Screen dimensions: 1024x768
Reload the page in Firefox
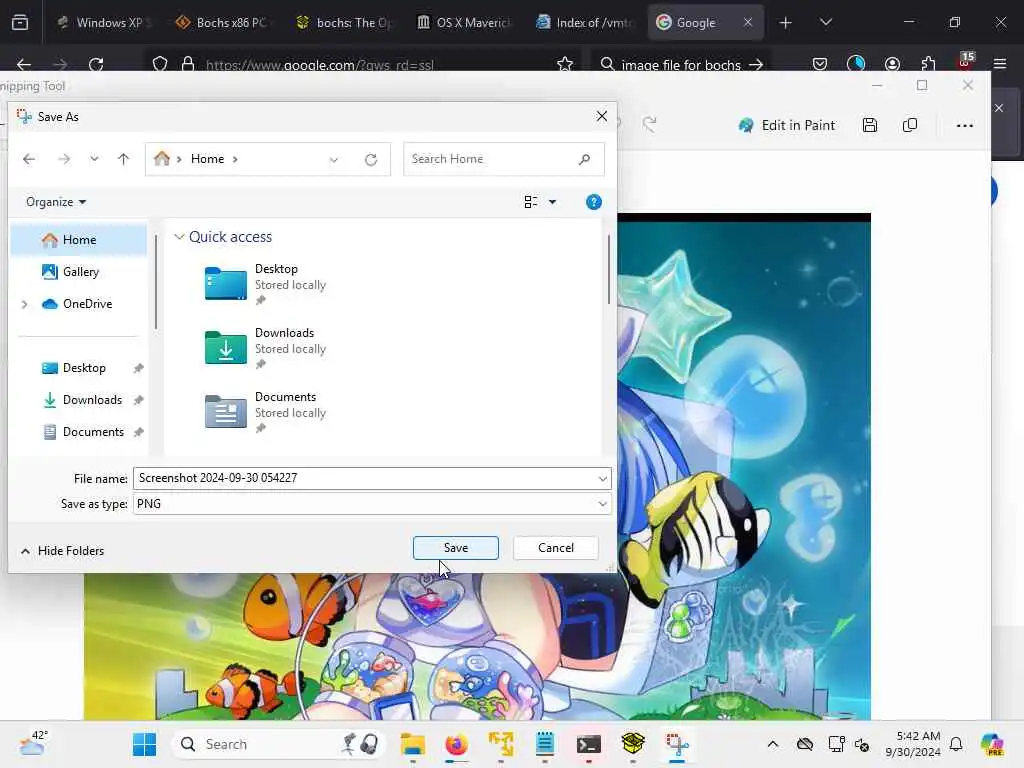96,64
